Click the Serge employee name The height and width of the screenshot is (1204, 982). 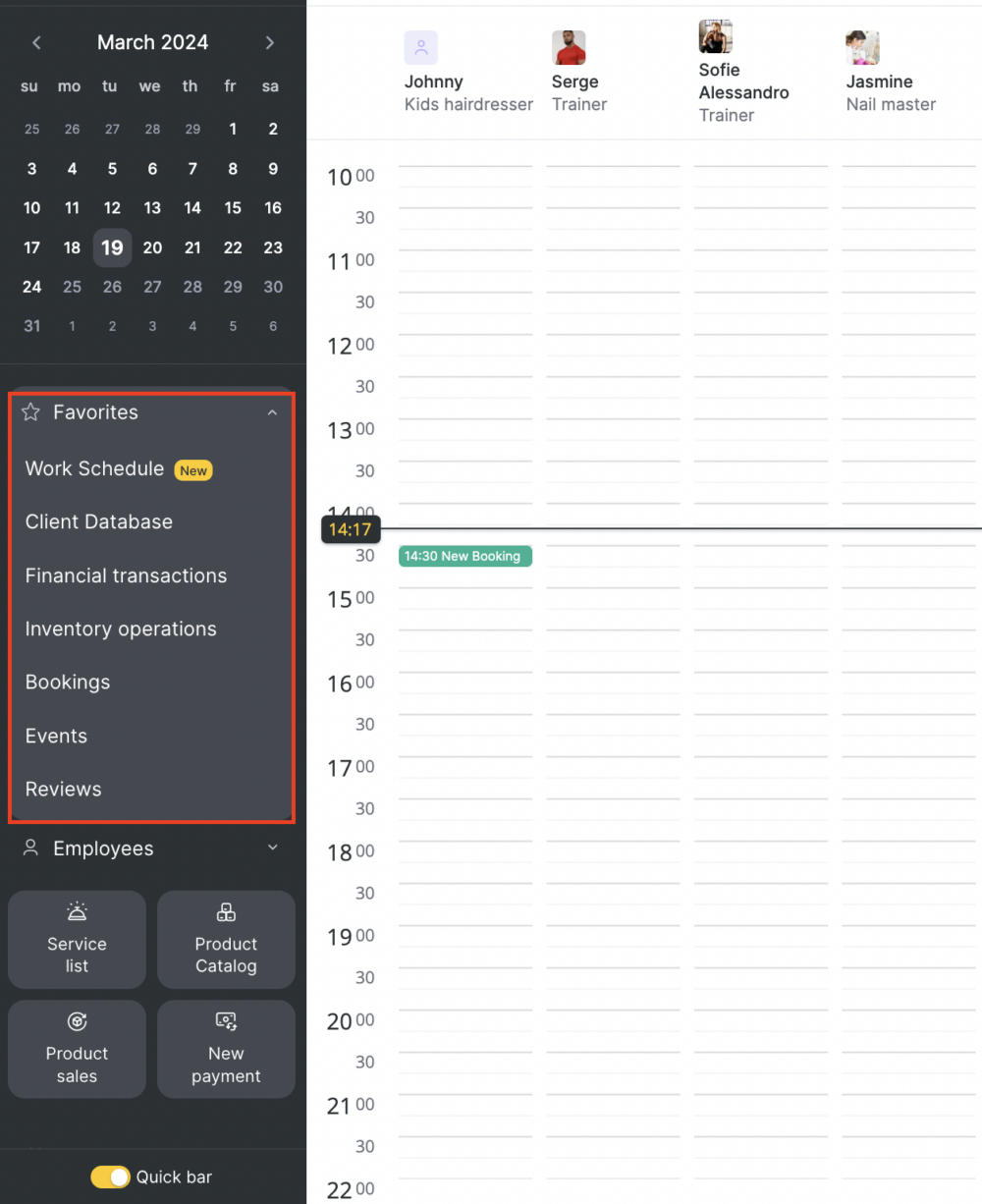574,82
